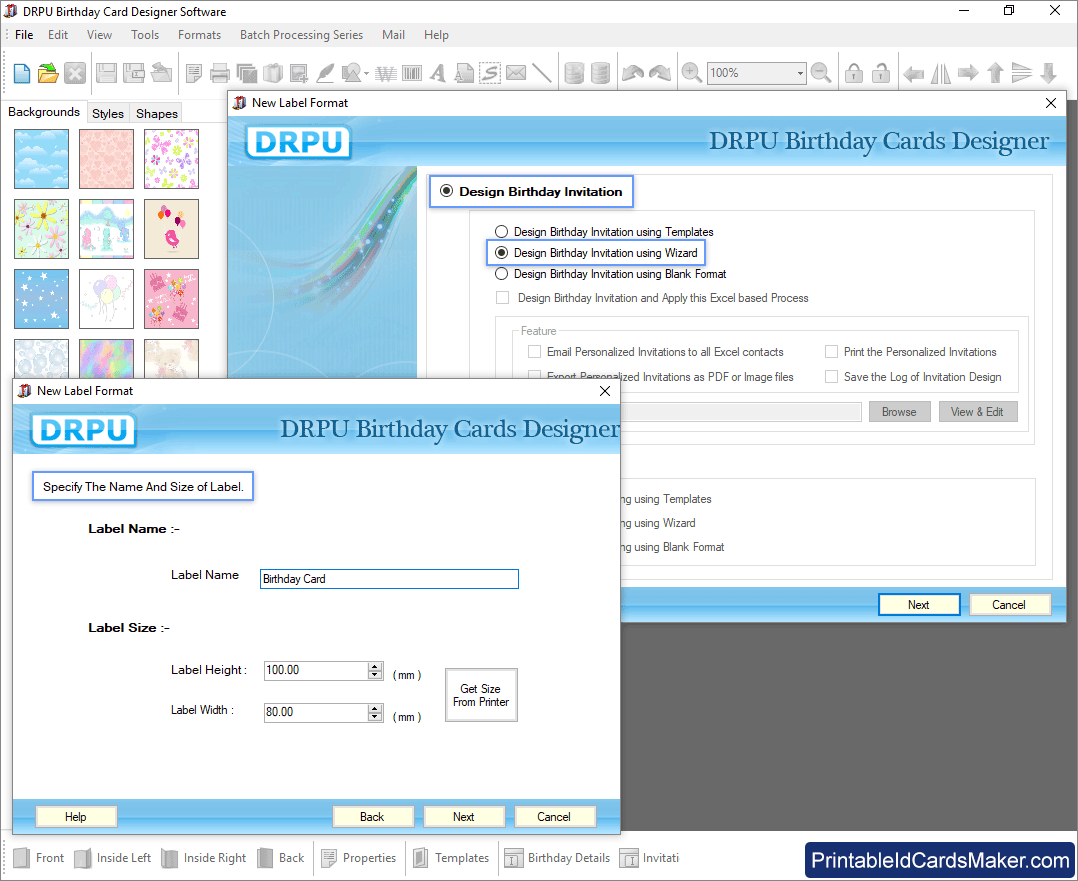Click the text watermark W icon
1078x881 pixels.
pos(386,73)
